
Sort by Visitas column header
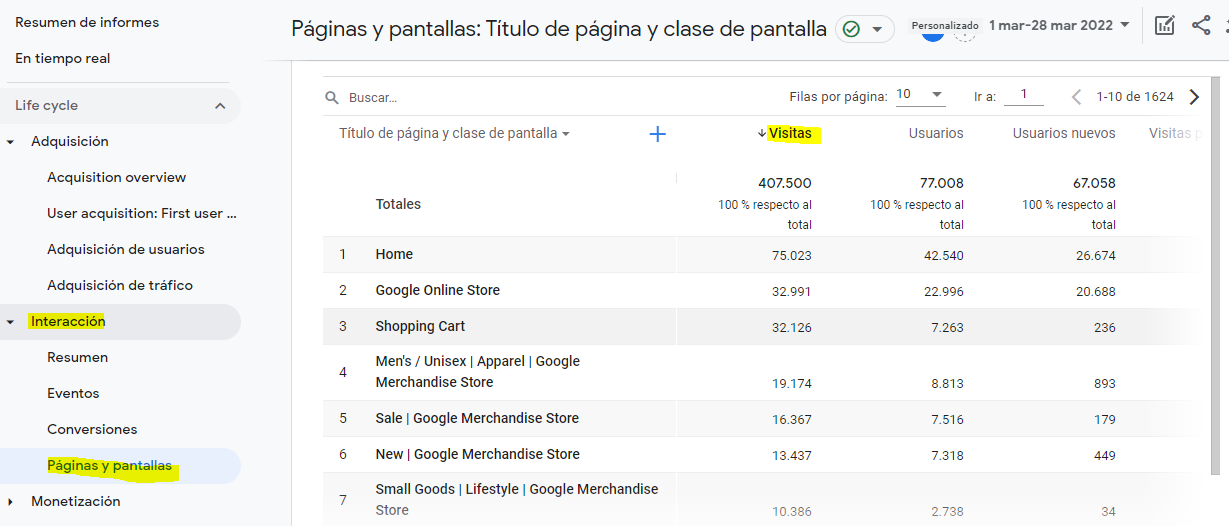789,134
